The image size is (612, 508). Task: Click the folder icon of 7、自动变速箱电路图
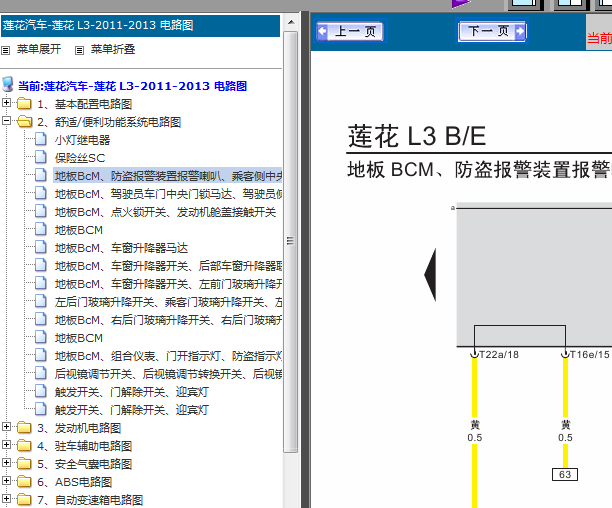(x=24, y=499)
